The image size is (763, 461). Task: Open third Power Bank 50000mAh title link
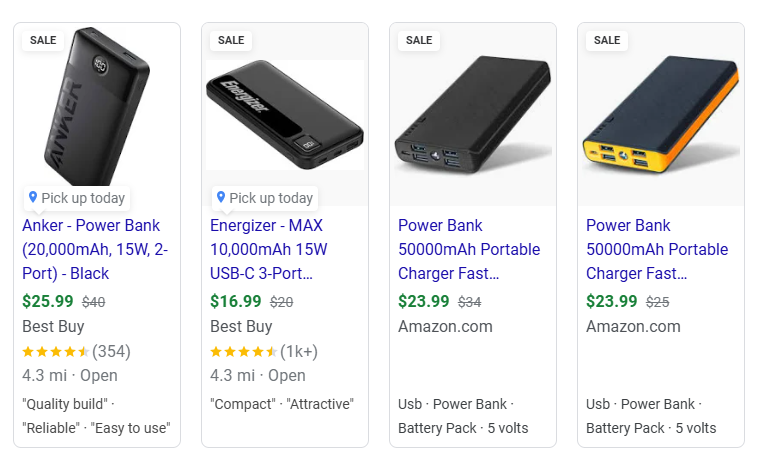468,249
